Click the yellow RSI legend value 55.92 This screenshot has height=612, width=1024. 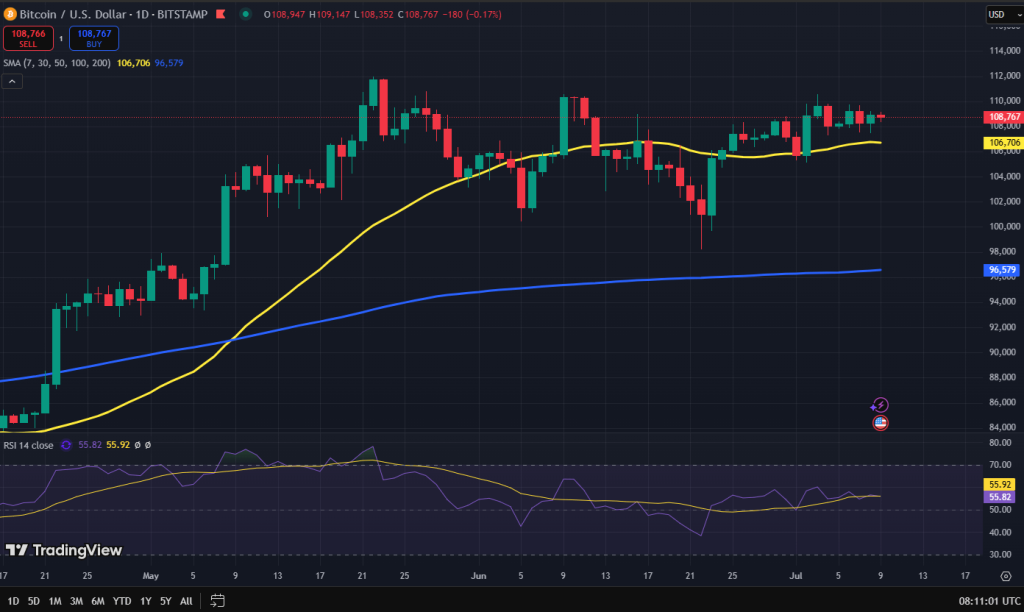[x=118, y=445]
